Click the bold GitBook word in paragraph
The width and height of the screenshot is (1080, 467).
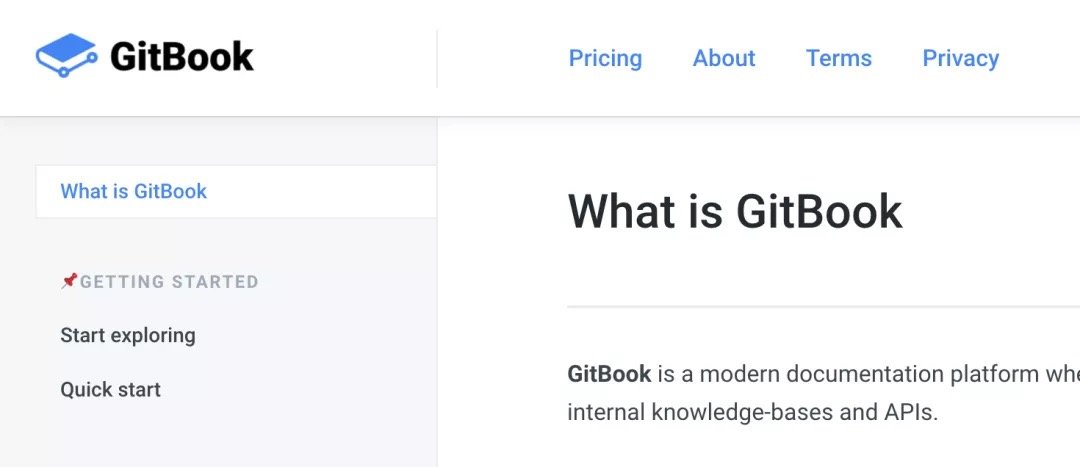click(609, 374)
